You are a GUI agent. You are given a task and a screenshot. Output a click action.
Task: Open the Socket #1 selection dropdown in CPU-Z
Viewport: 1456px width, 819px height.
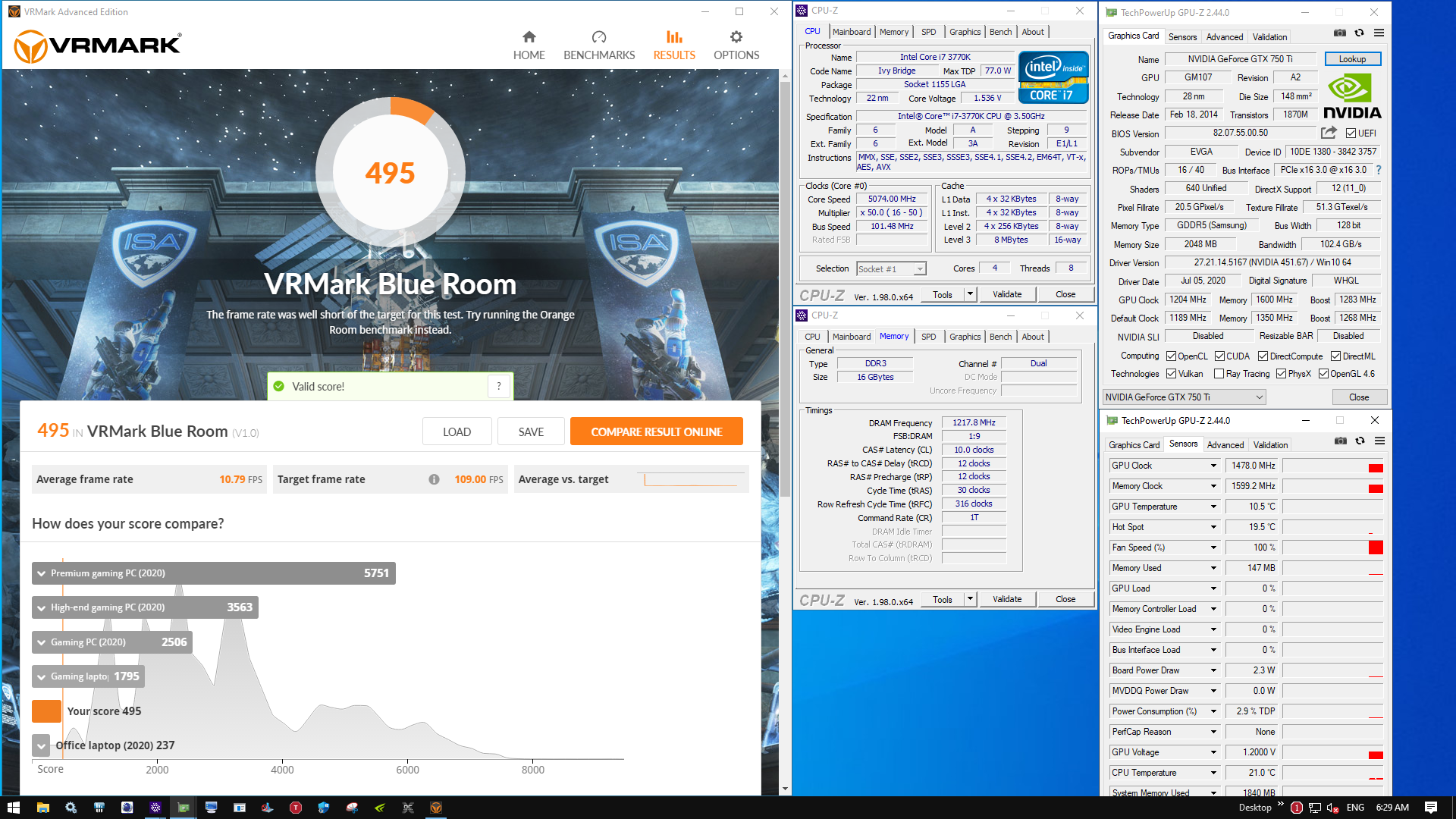point(892,269)
